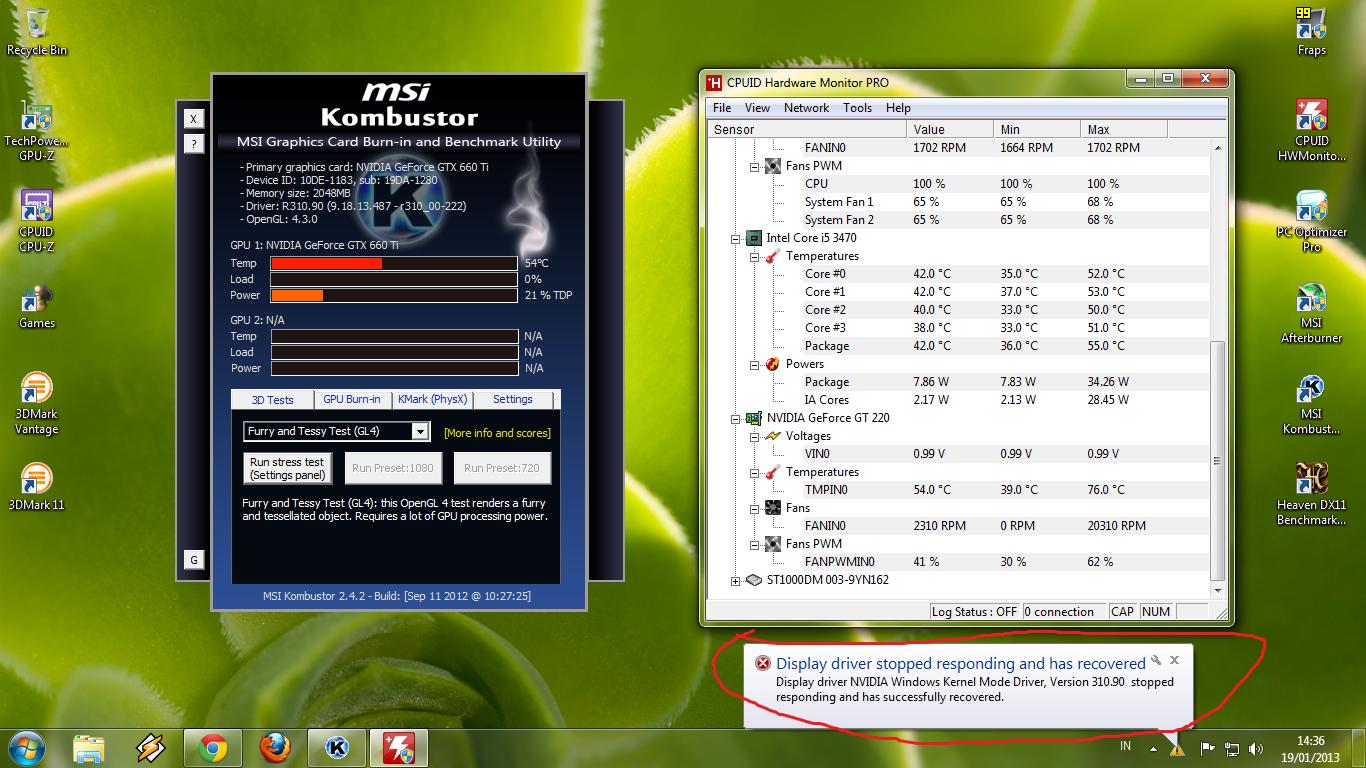Collapse NVIDIA GeForce GT 220 node
This screenshot has height=768, width=1366.
click(x=736, y=418)
